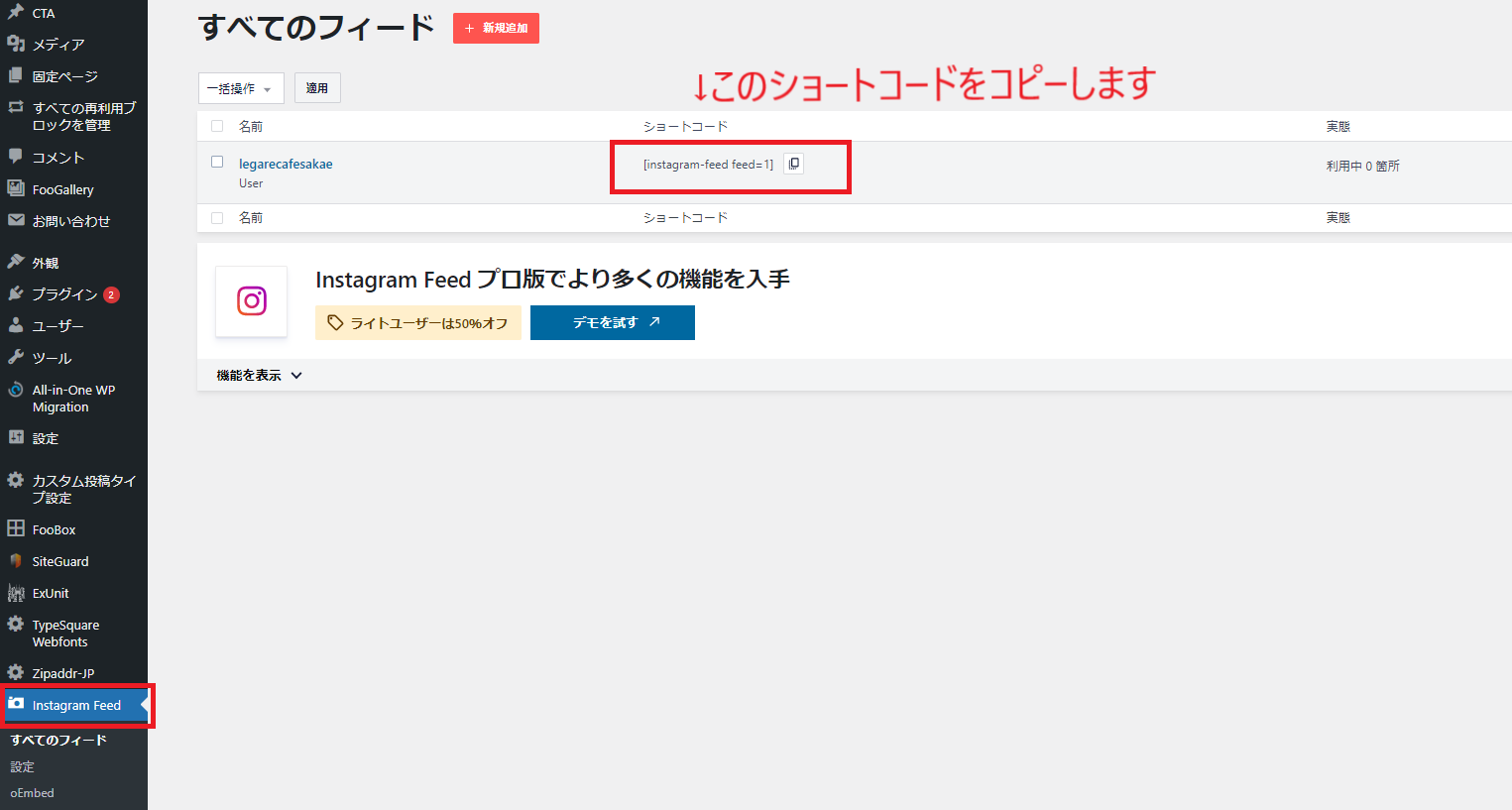Click the ショートコード label in table footer

(685, 217)
